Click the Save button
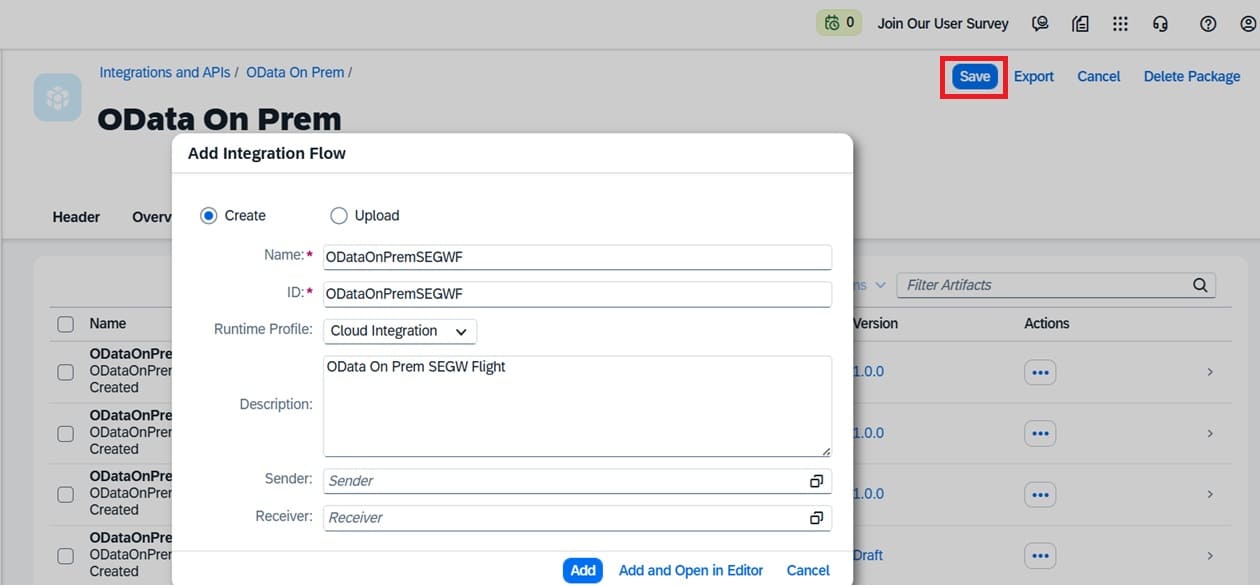Viewport: 1260px width, 586px height. (x=974, y=77)
